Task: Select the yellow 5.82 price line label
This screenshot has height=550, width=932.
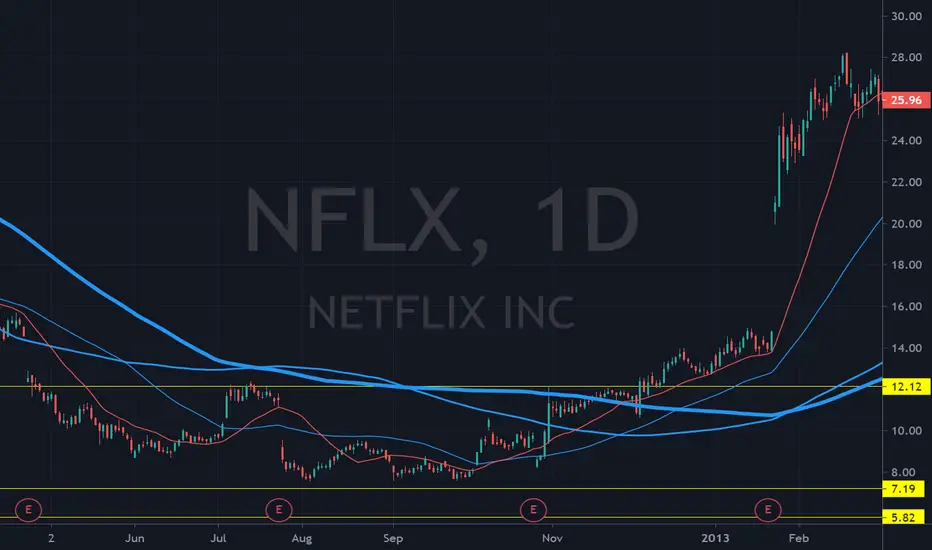Action: [x=903, y=517]
